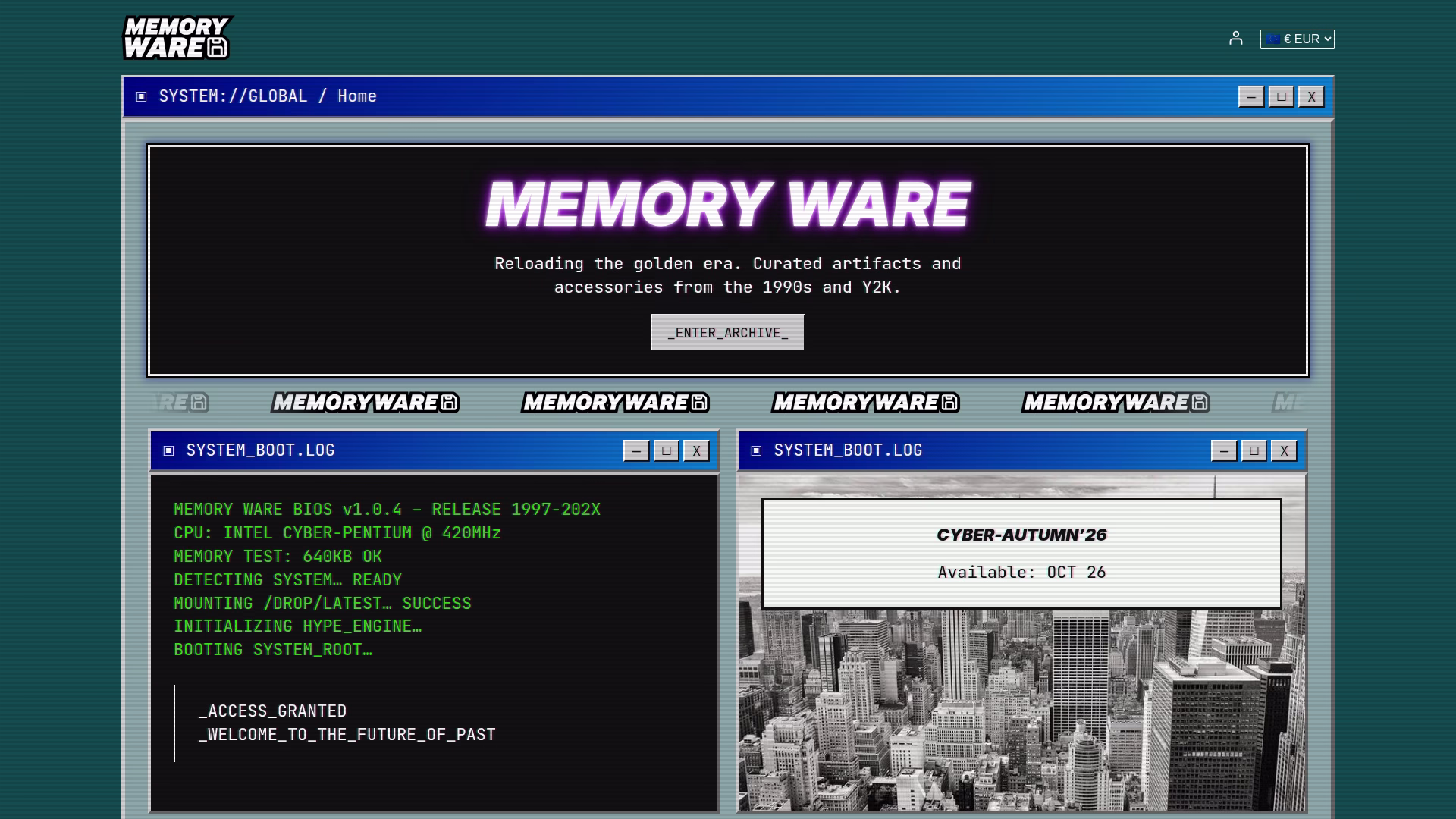Click the ▣ icon on right SYSTEM_BOOT.LOG window
Image resolution: width=1456 pixels, height=819 pixels.
pyautogui.click(x=755, y=450)
